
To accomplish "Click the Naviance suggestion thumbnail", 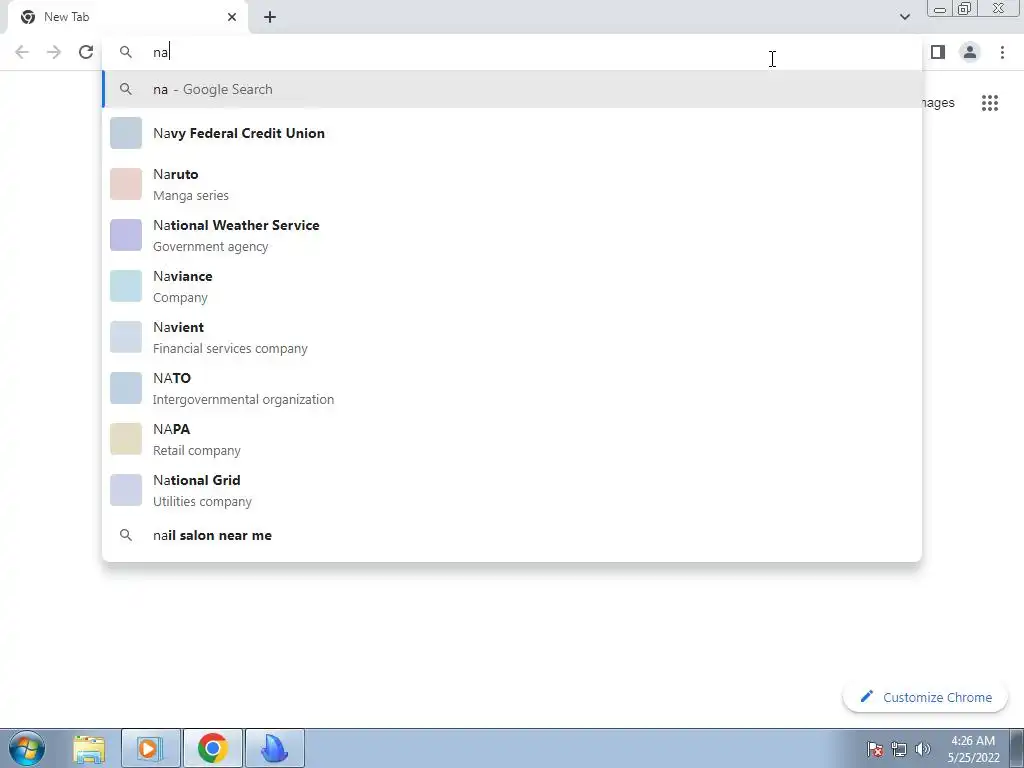I will (x=126, y=286).
